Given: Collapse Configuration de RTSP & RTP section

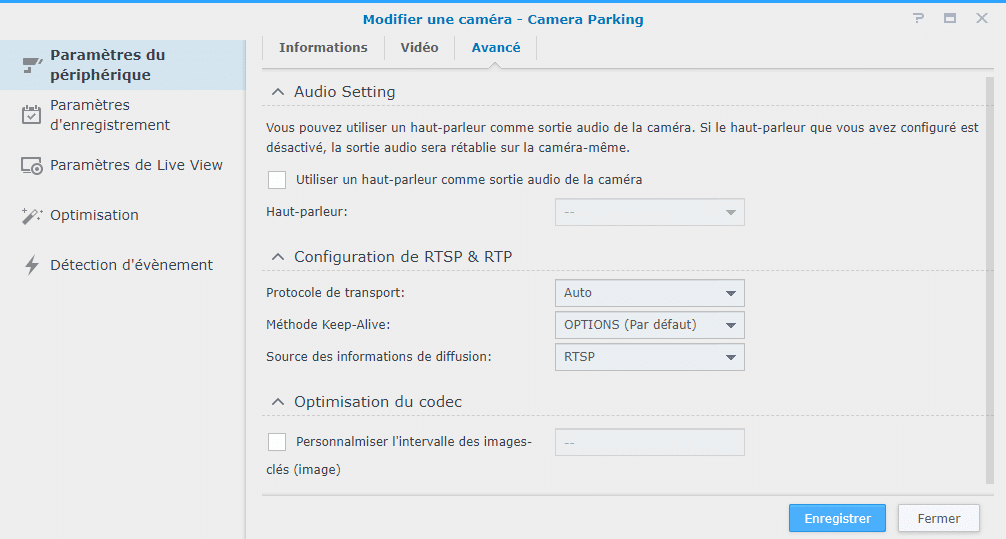Looking at the screenshot, I should tap(278, 257).
